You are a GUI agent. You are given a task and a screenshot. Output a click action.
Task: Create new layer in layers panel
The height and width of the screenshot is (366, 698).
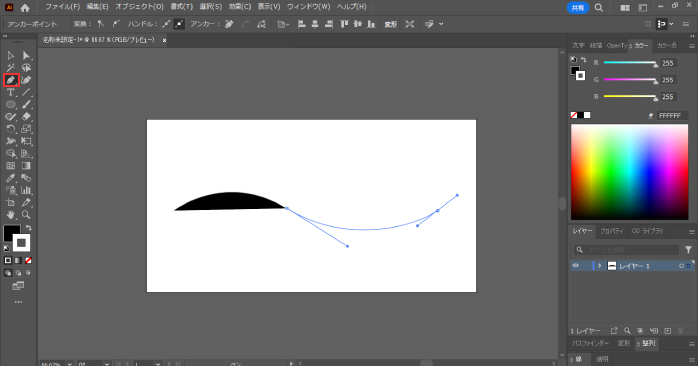667,331
